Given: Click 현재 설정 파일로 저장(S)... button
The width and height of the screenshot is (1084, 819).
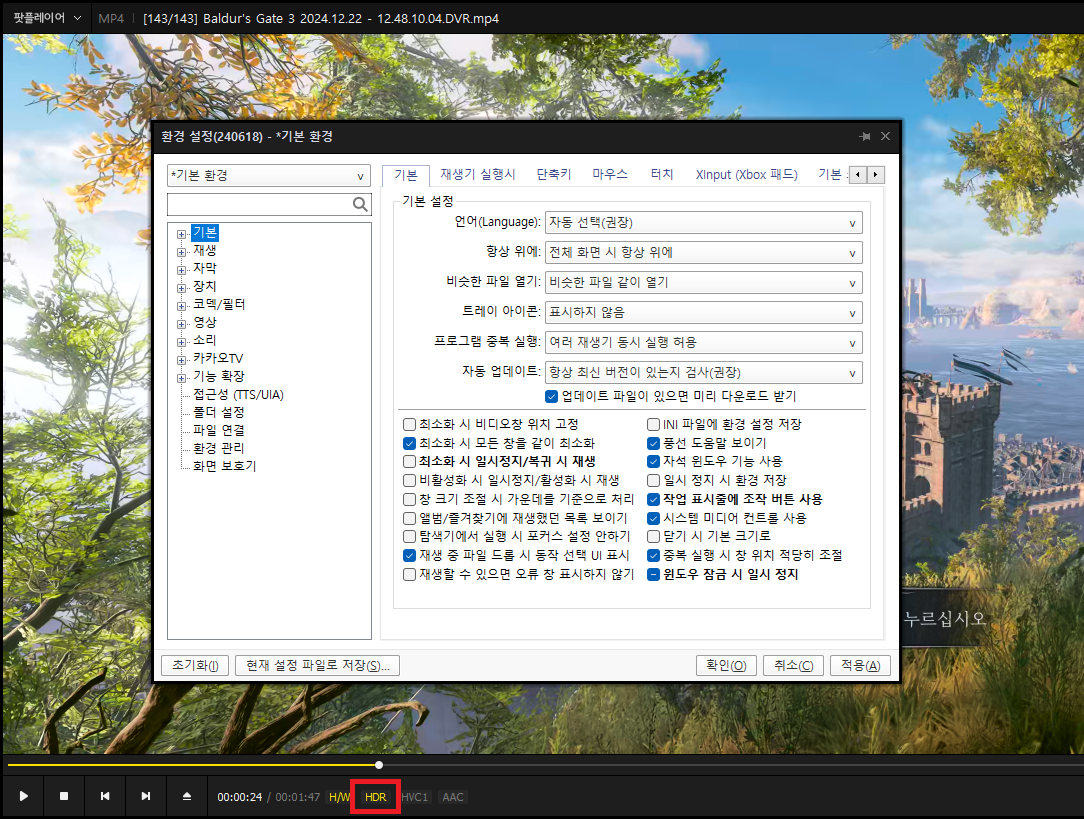Looking at the screenshot, I should pyautogui.click(x=317, y=666).
